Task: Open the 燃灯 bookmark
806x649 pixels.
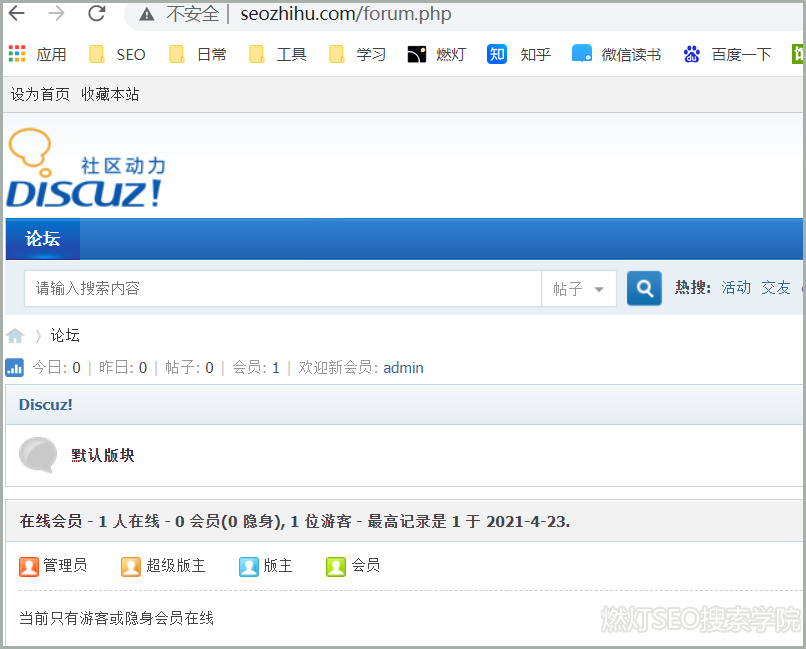Action: pyautogui.click(x=436, y=54)
